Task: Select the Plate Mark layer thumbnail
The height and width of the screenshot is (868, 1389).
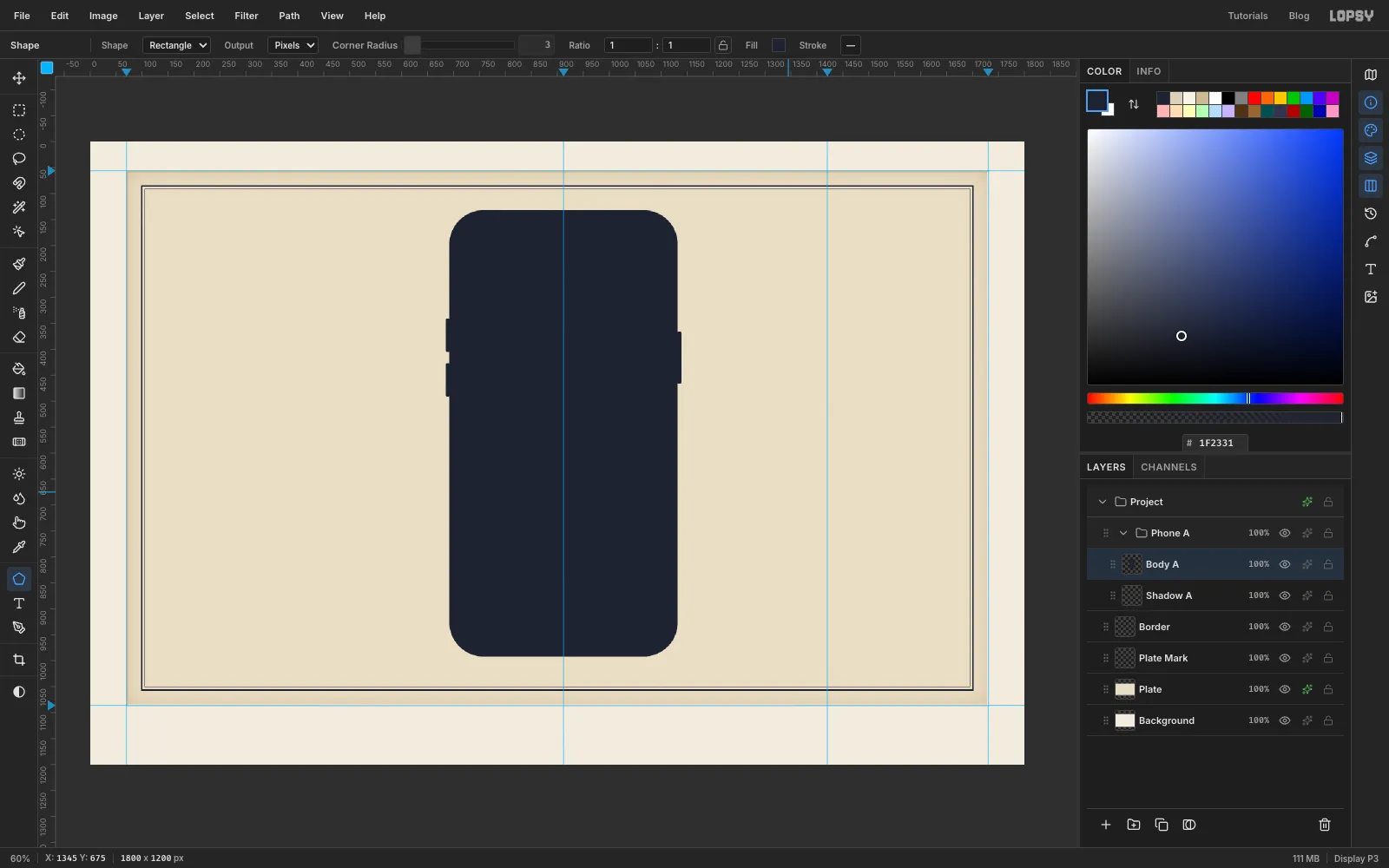Action: click(x=1125, y=658)
